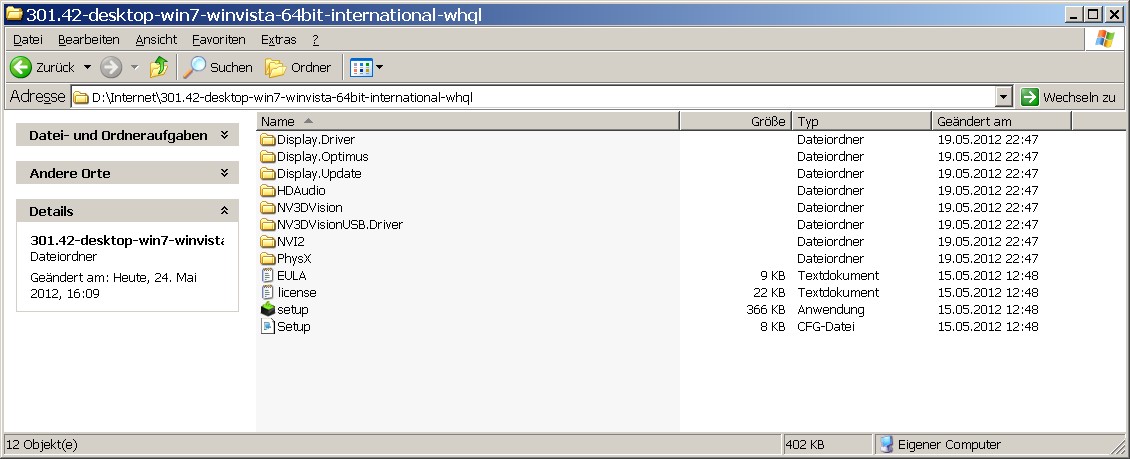The height and width of the screenshot is (459, 1130).
Task: Click the folder icon in title bar
Action: coord(14,14)
